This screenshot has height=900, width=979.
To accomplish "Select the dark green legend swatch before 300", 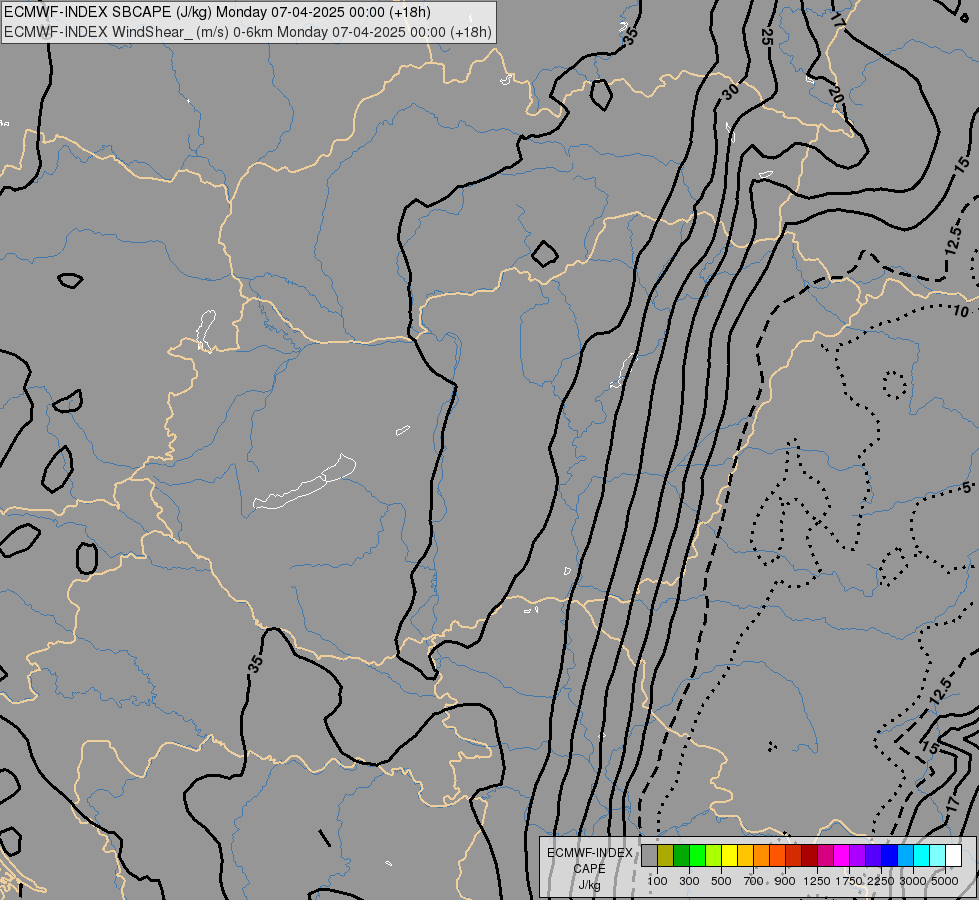I will pos(681,855).
